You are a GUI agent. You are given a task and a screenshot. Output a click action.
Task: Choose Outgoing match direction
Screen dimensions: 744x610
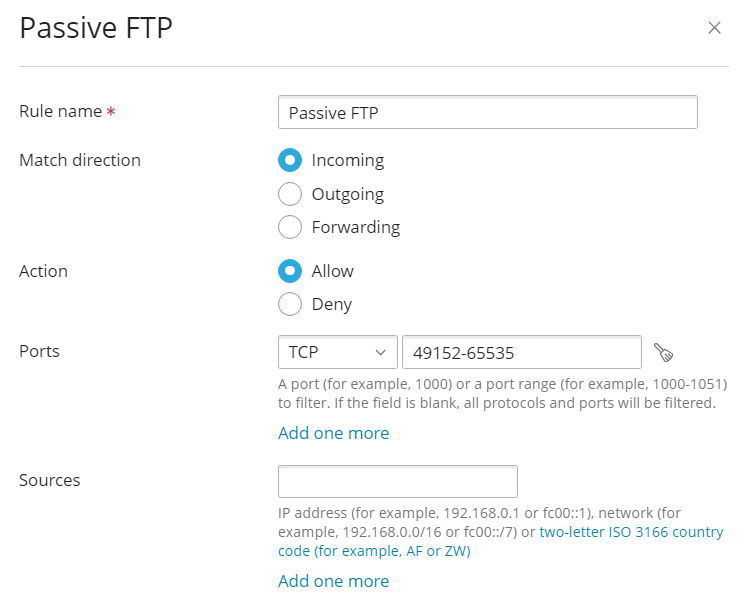pos(290,194)
